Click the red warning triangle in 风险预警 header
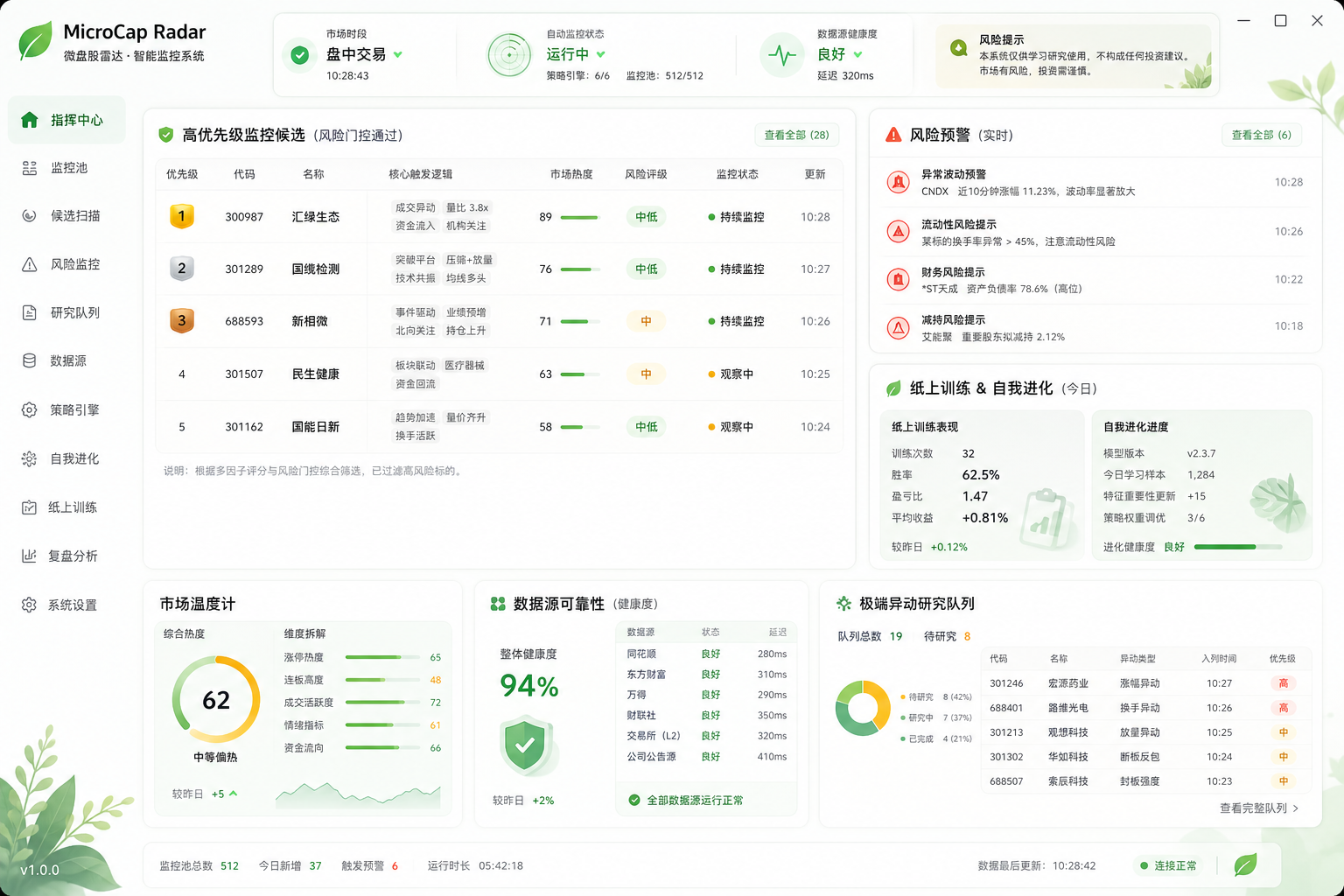1344x896 pixels. tap(893, 135)
